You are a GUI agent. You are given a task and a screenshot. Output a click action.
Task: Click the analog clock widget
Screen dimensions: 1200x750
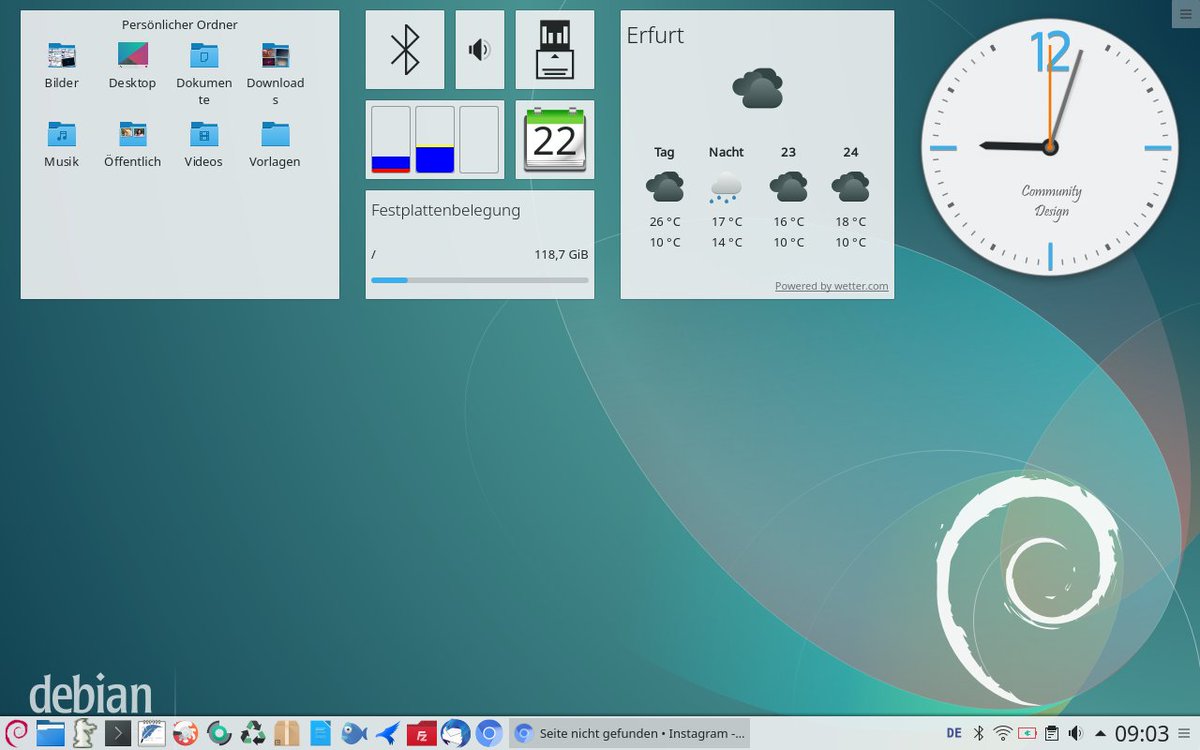[x=1050, y=147]
